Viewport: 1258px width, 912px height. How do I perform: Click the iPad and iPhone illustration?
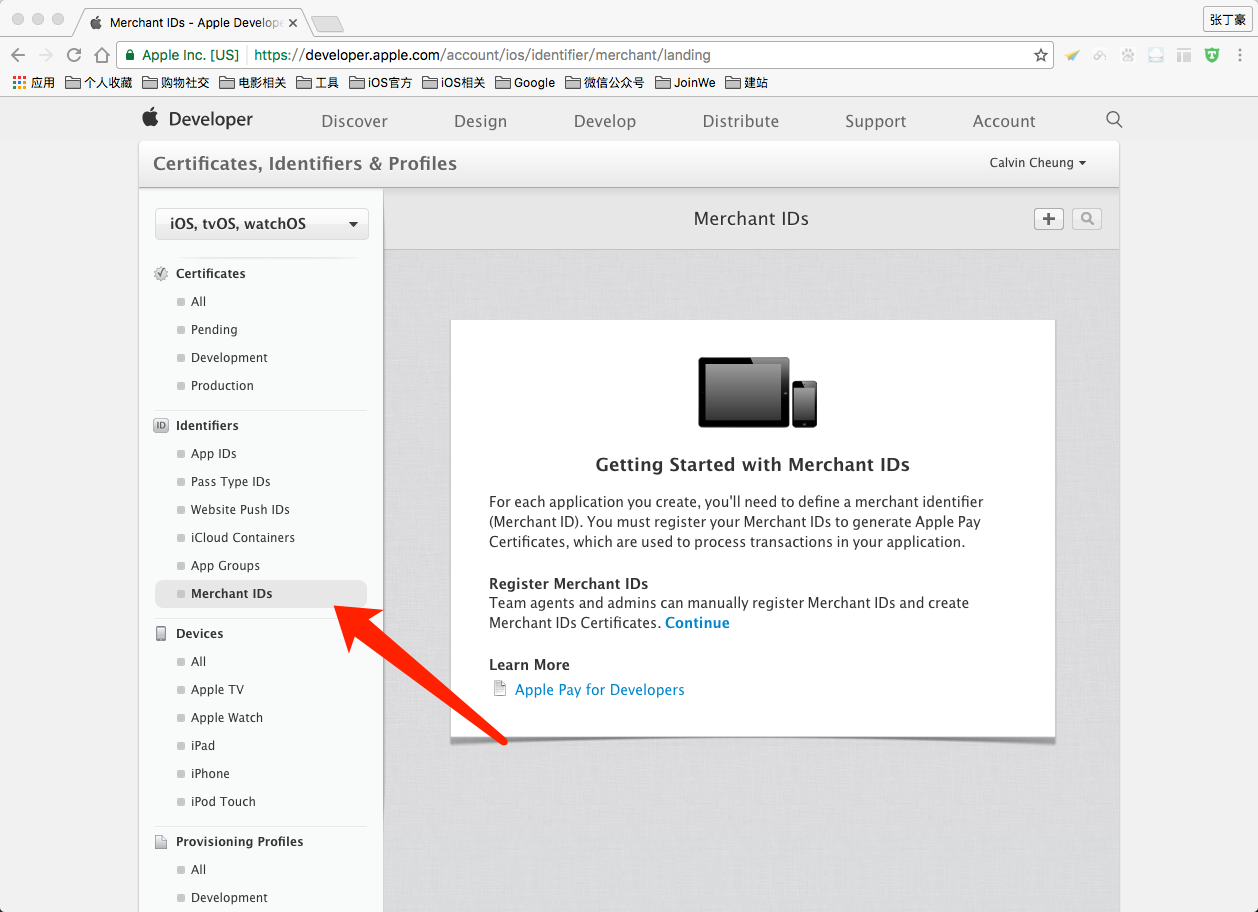coord(757,392)
